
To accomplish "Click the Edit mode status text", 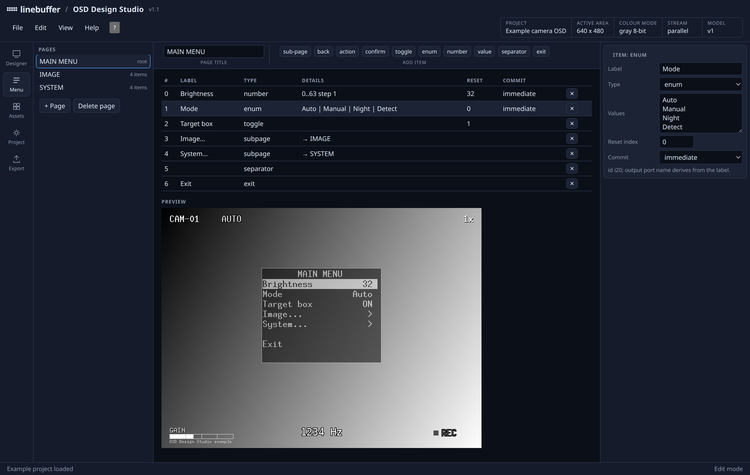I will click(x=728, y=469).
